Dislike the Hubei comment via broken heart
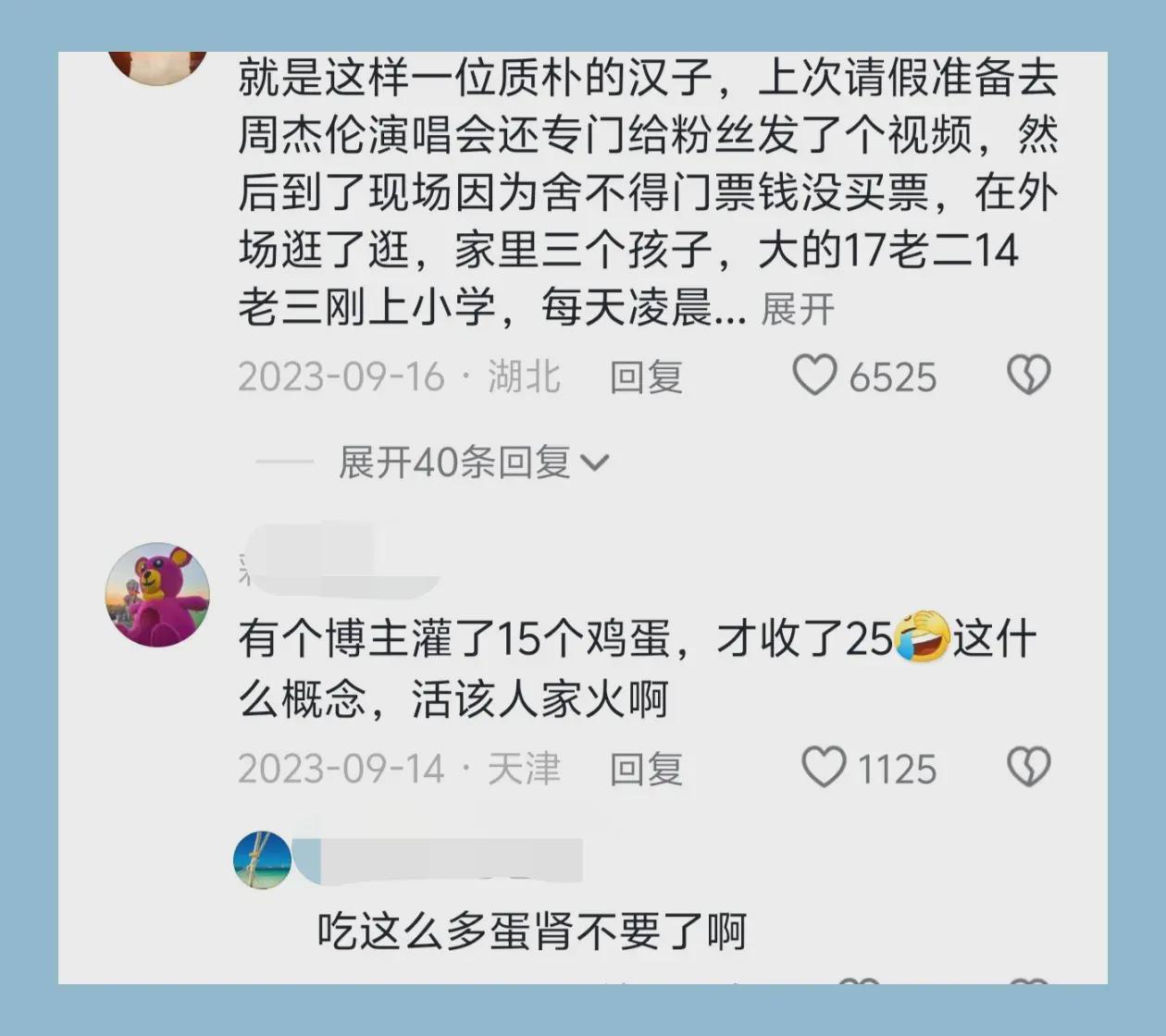The height and width of the screenshot is (1036, 1166). click(1028, 376)
